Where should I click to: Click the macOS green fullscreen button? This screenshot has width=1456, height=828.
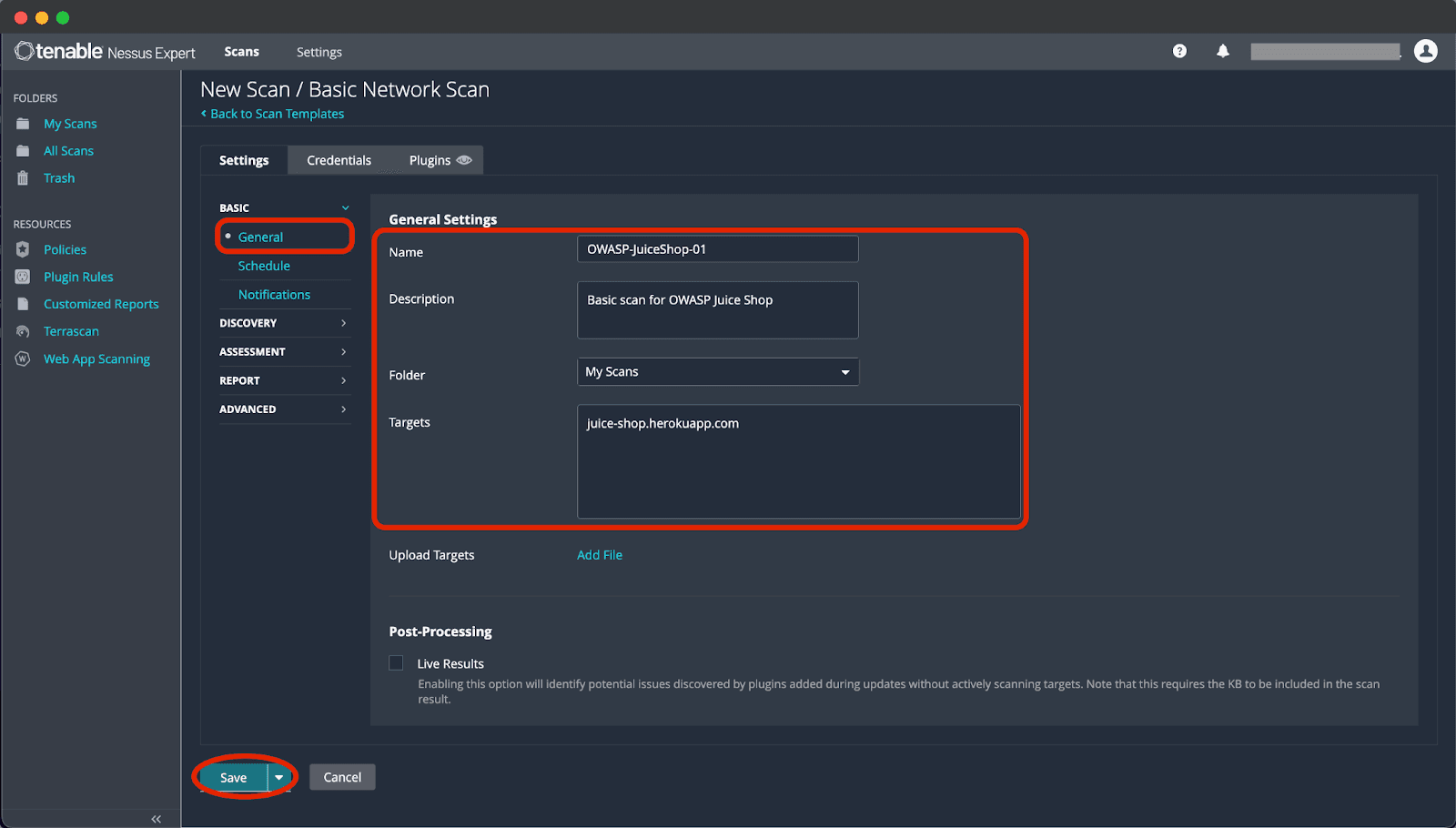point(63,17)
